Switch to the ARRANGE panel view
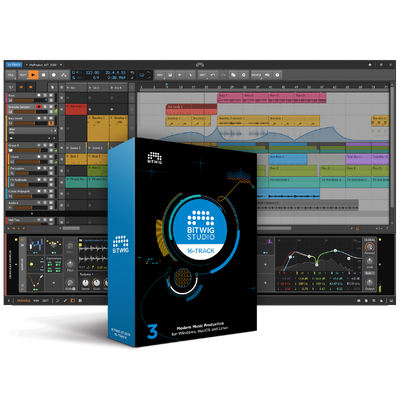 click(x=24, y=301)
